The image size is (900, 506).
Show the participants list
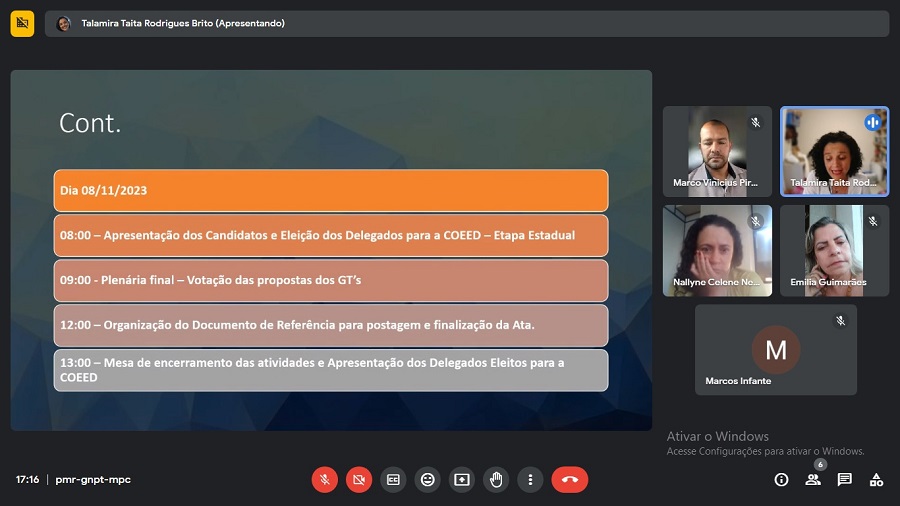(813, 480)
